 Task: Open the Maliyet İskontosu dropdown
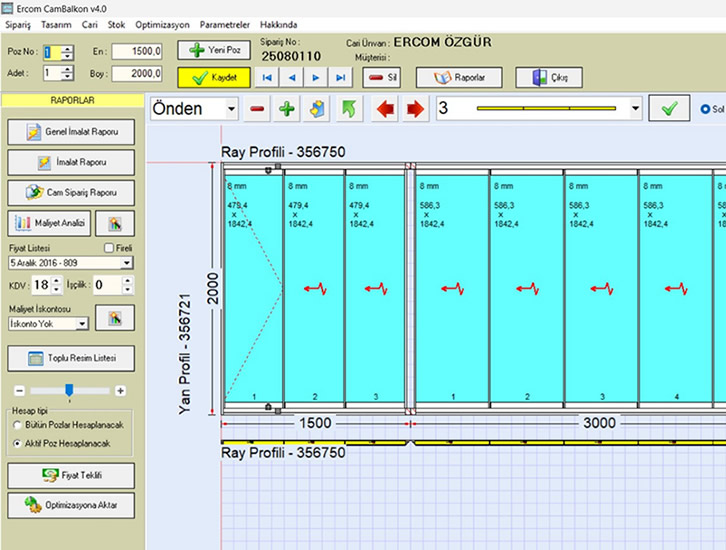[x=82, y=324]
